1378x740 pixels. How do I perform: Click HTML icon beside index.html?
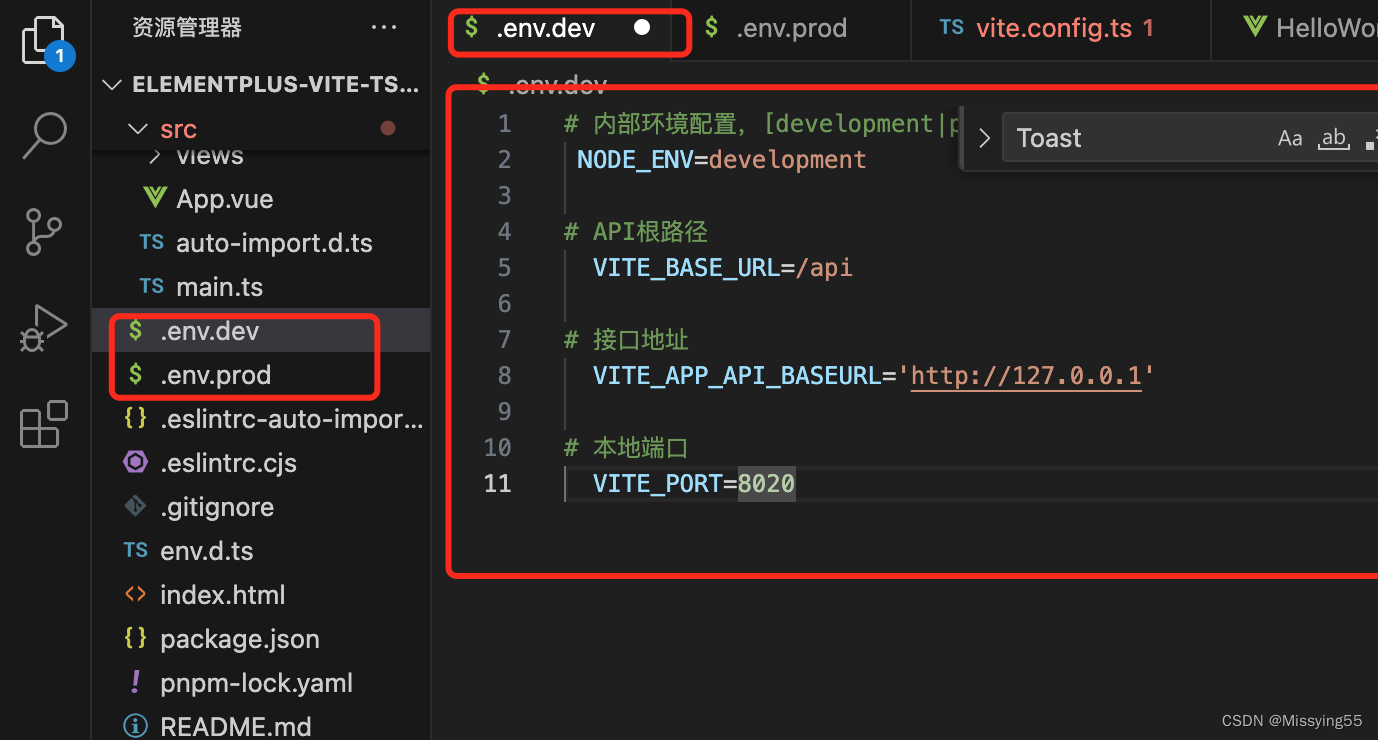coord(135,594)
